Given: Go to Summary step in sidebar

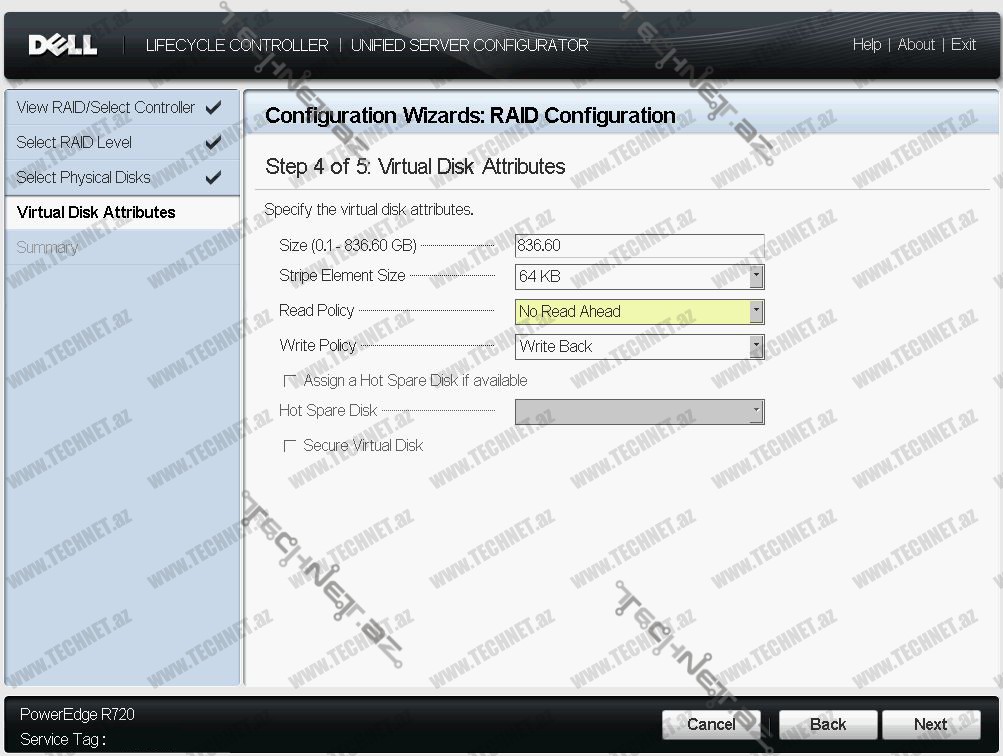Looking at the screenshot, I should tap(47, 248).
